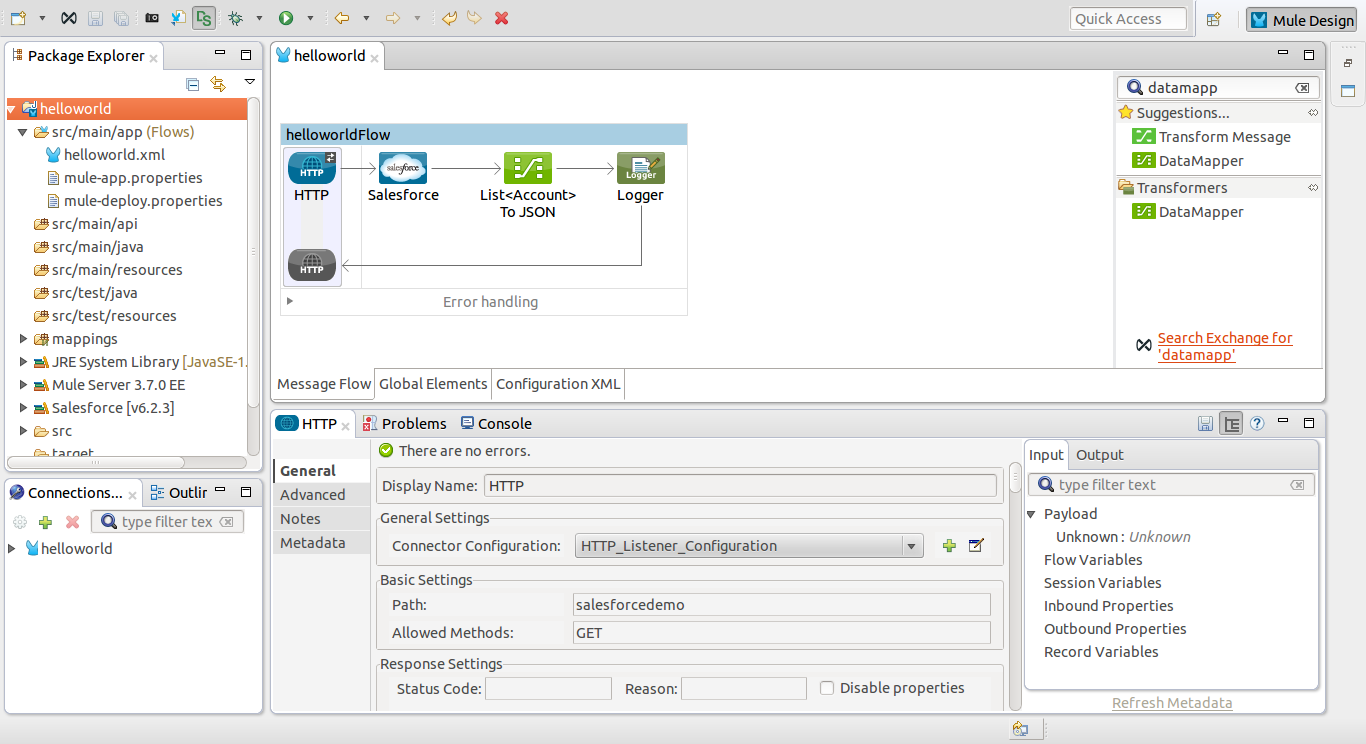Collapse the Payload metadata node
Viewport: 1366px width, 744px height.
[x=1032, y=514]
